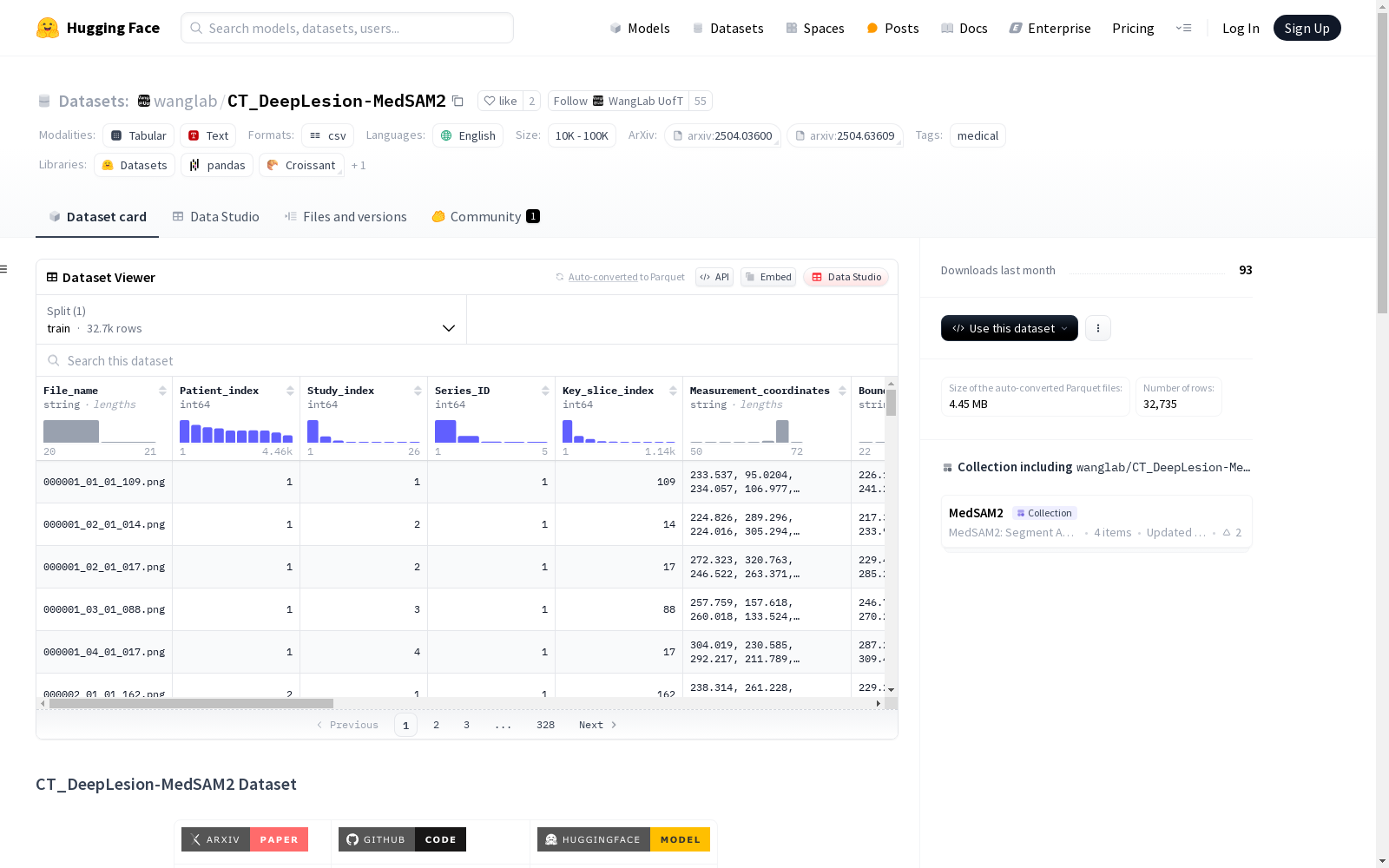The image size is (1389, 868).
Task: Sort by the Patient_index column icon
Action: pos(290,391)
